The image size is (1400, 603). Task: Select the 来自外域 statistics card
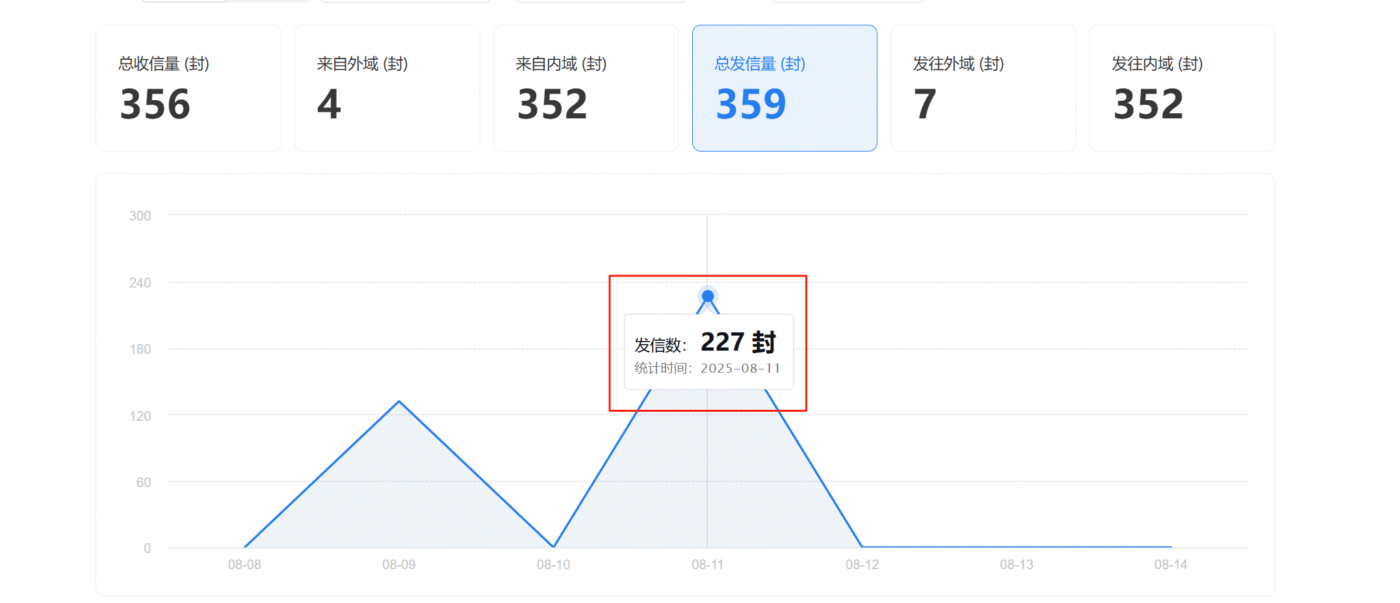386,89
